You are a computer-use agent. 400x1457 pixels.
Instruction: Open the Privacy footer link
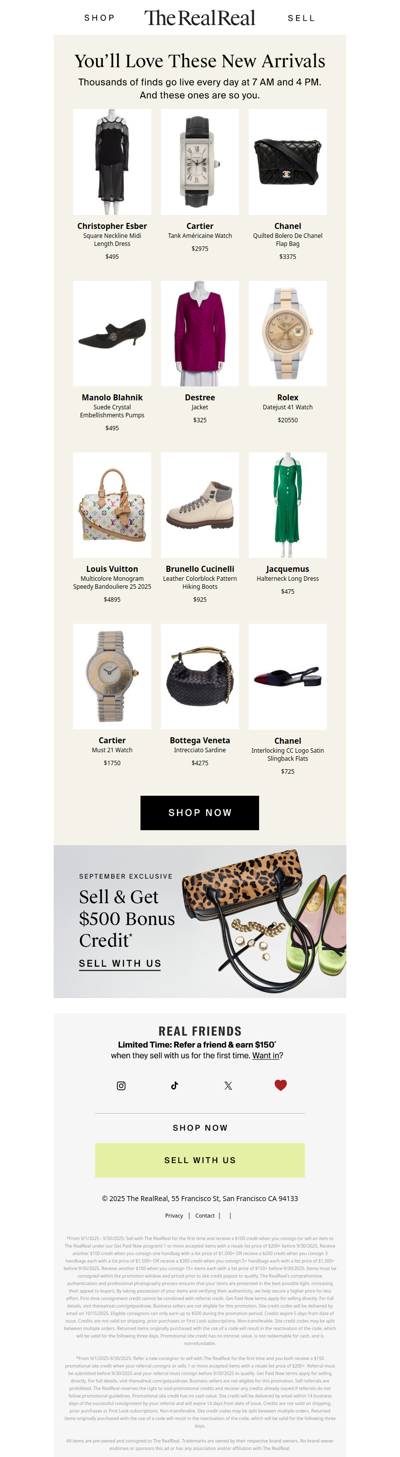click(174, 1216)
